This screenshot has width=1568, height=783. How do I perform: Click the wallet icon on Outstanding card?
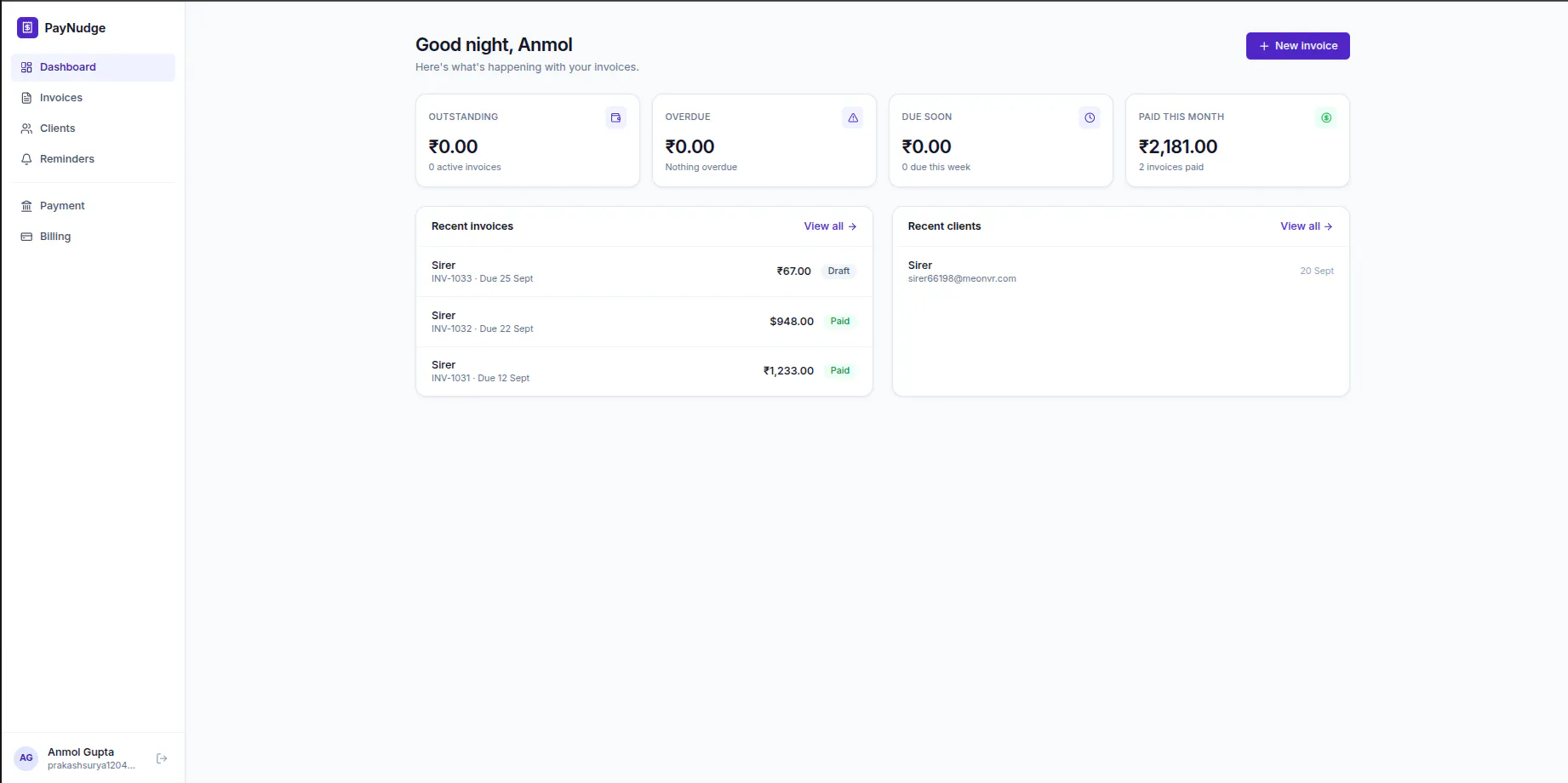tap(615, 117)
